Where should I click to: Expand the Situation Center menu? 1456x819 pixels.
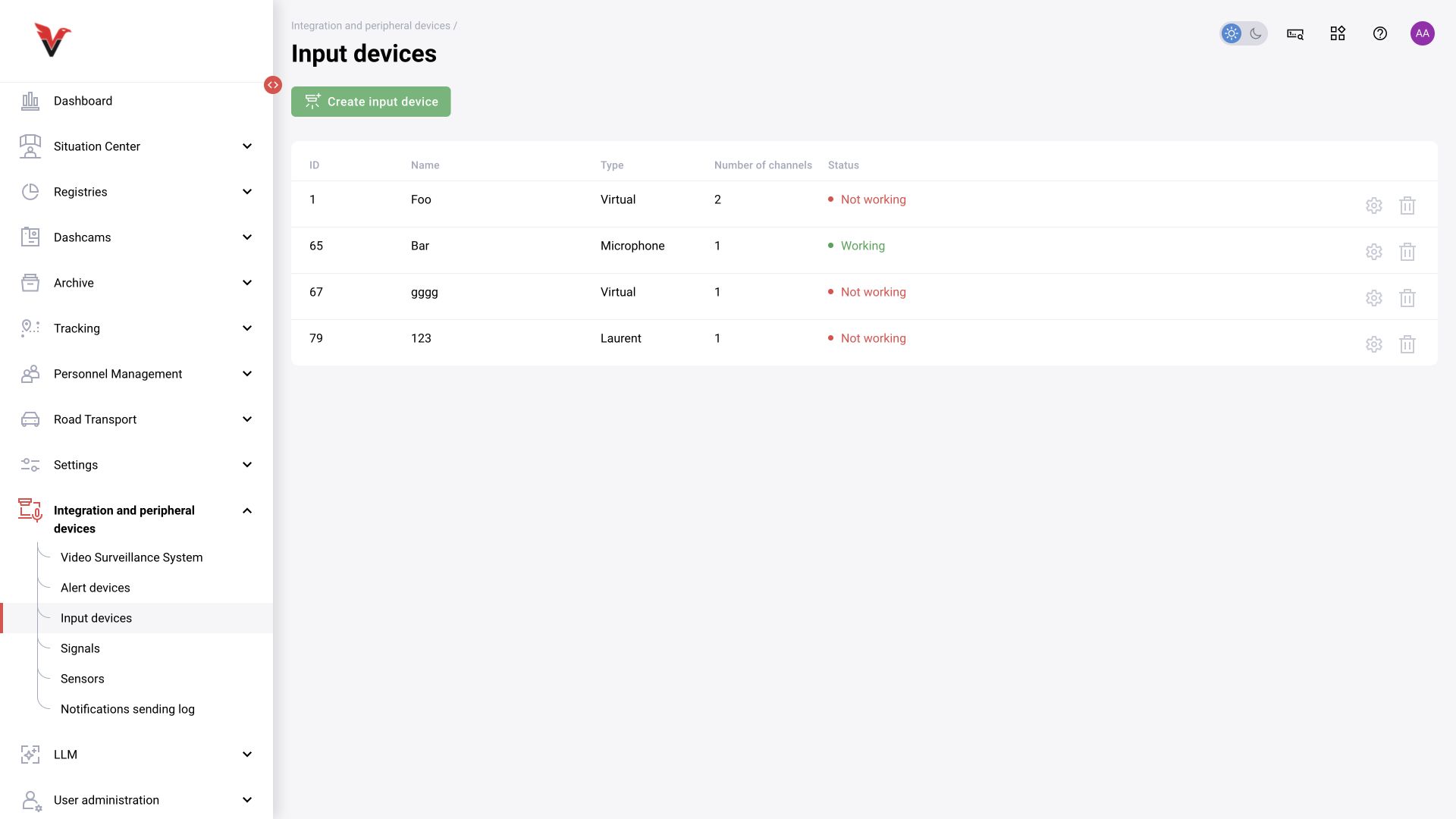pos(136,146)
